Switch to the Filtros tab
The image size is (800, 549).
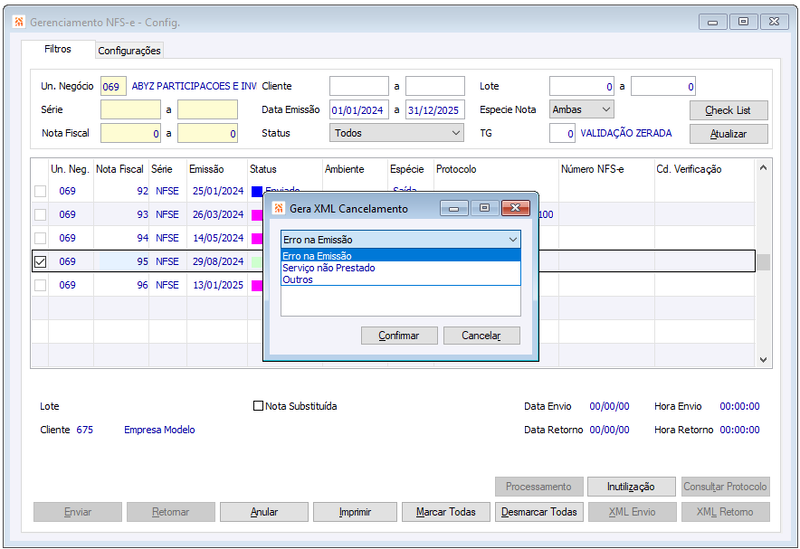tap(58, 49)
